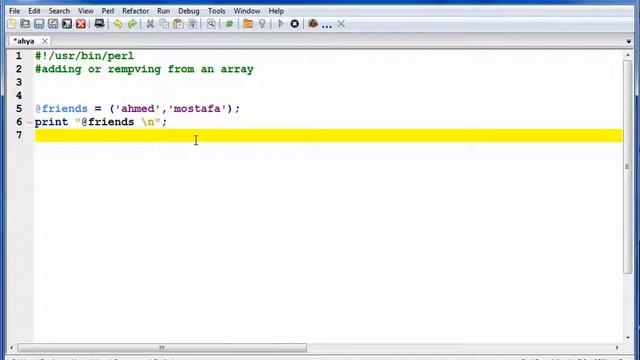Click the monitor icon in the toolbar
640x360 pixels.
coord(99,24)
